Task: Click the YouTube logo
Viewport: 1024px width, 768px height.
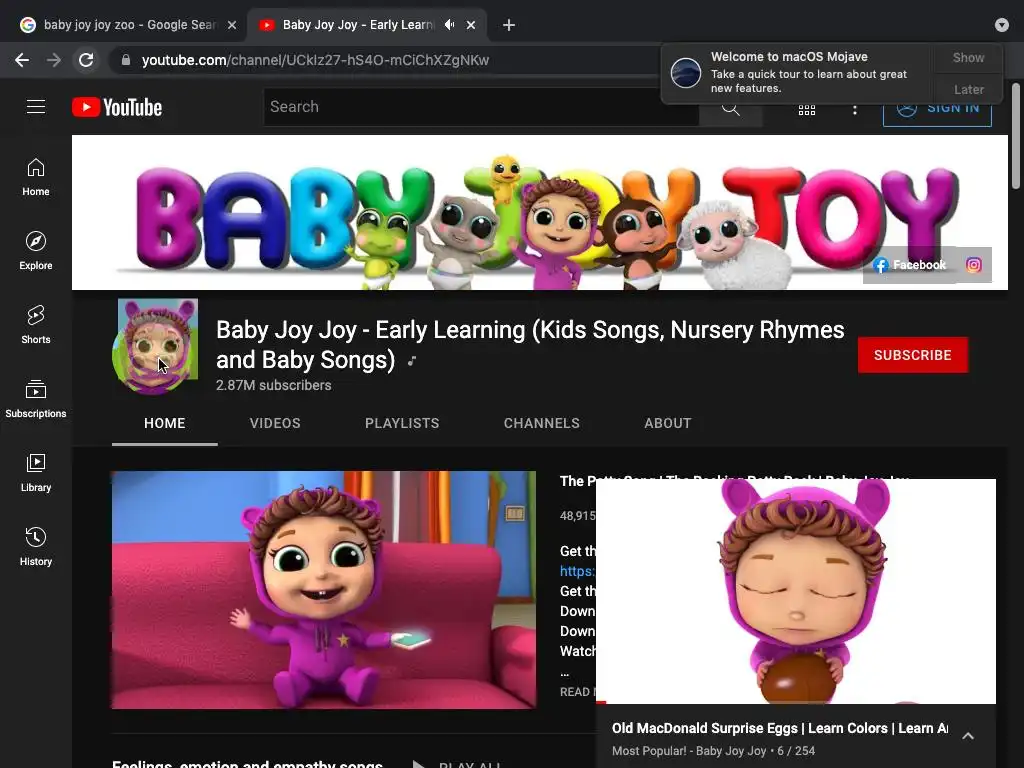Action: coord(117,107)
